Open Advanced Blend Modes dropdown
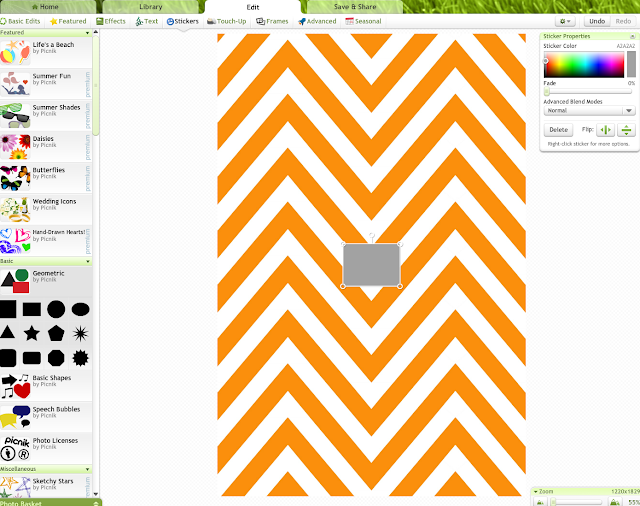 click(x=589, y=111)
